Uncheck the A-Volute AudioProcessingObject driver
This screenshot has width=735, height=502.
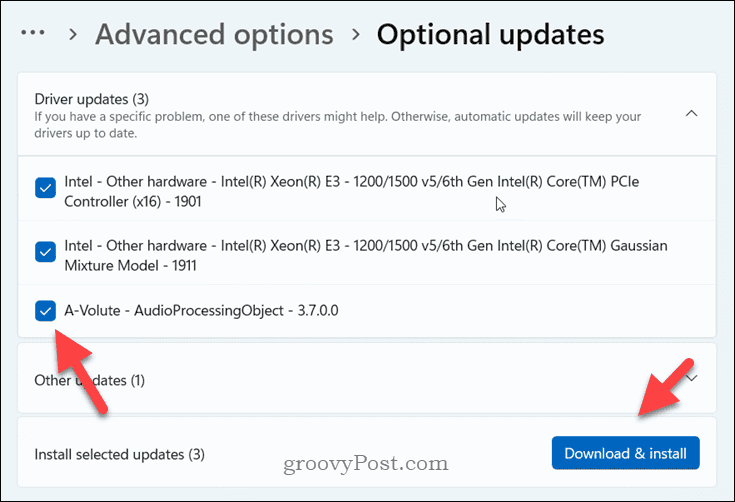pos(45,311)
